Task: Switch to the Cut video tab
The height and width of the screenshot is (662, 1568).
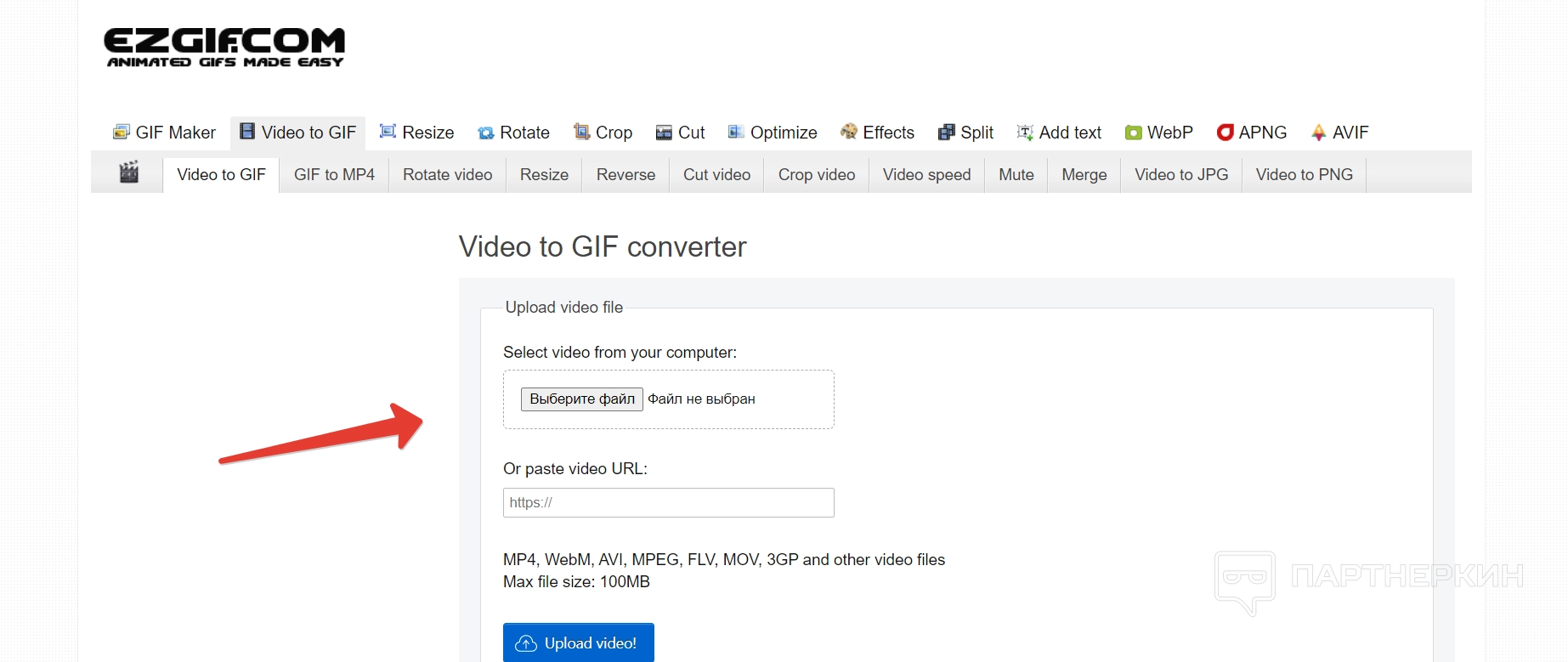Action: click(717, 174)
